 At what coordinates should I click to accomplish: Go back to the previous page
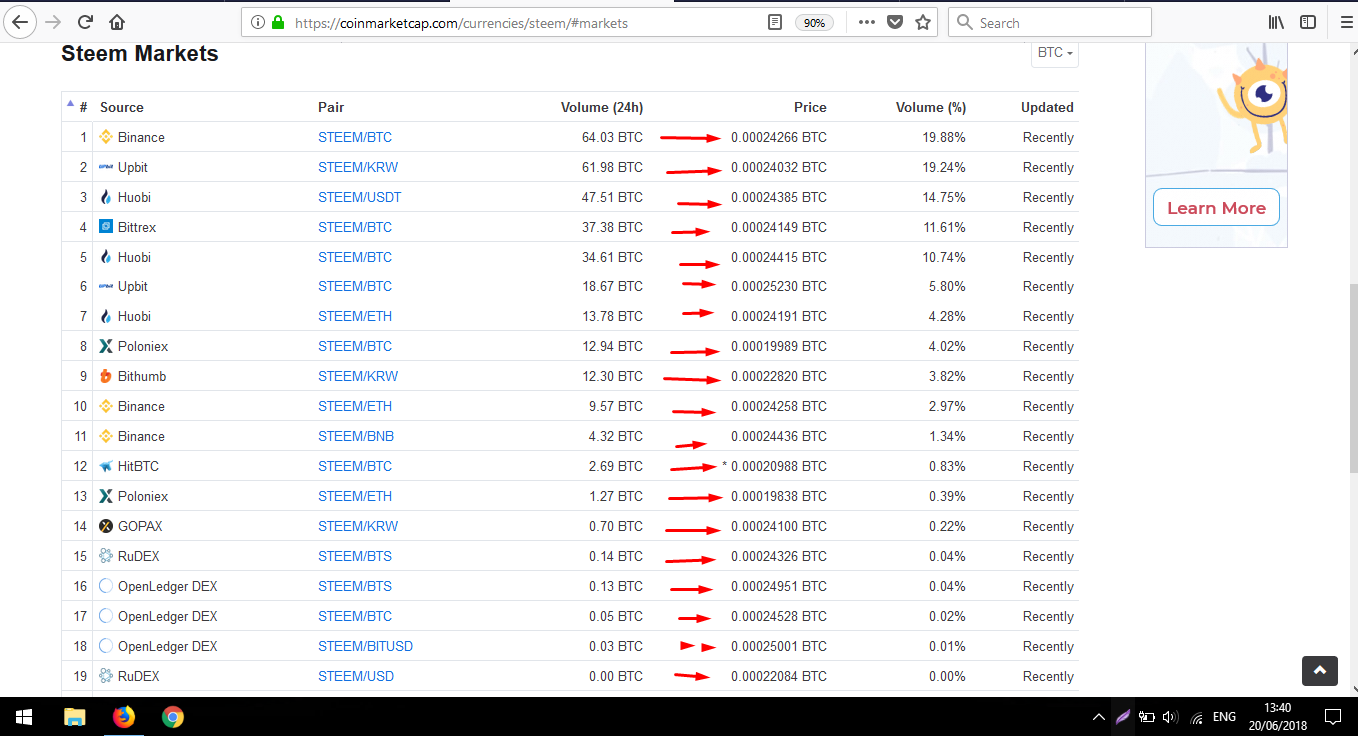(19, 21)
